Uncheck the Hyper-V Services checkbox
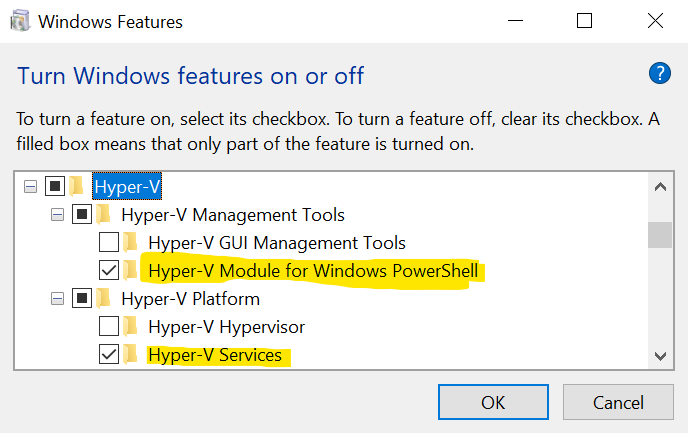This screenshot has width=688, height=433. click(109, 354)
